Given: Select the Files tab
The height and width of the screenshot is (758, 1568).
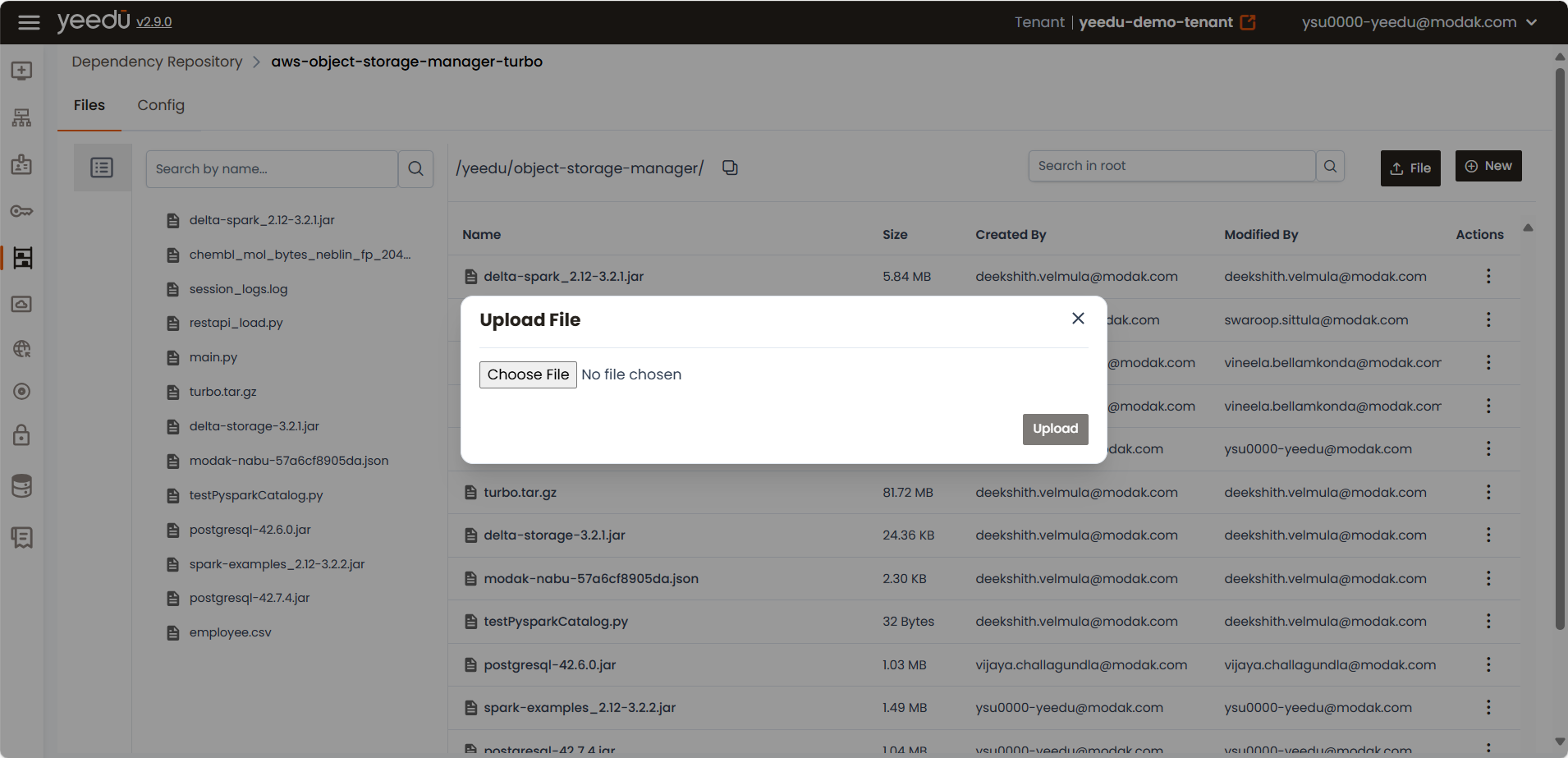Looking at the screenshot, I should click(x=89, y=105).
